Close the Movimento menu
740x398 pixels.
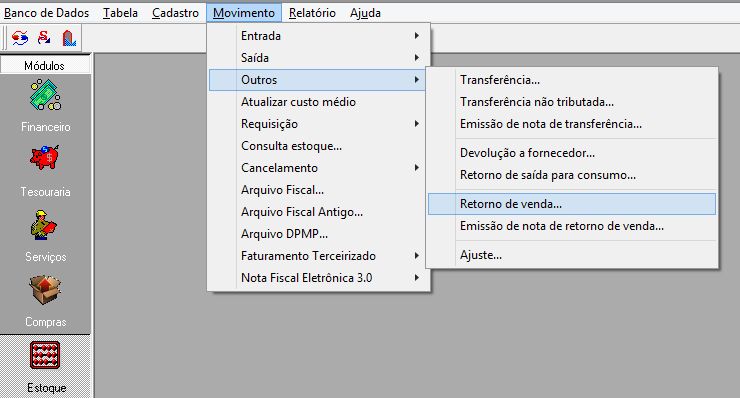point(244,13)
